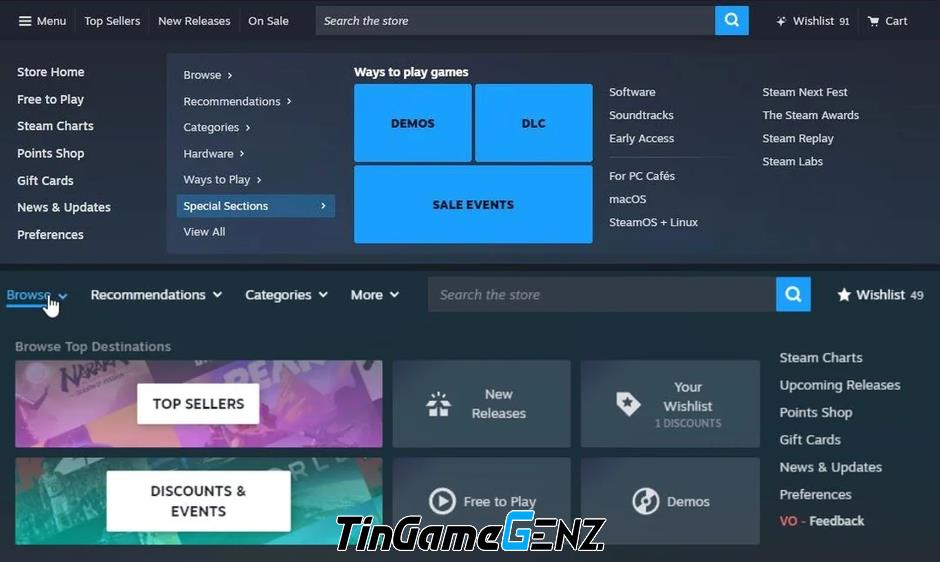Focus the top Search the store field
This screenshot has width=940, height=562.
pos(515,20)
